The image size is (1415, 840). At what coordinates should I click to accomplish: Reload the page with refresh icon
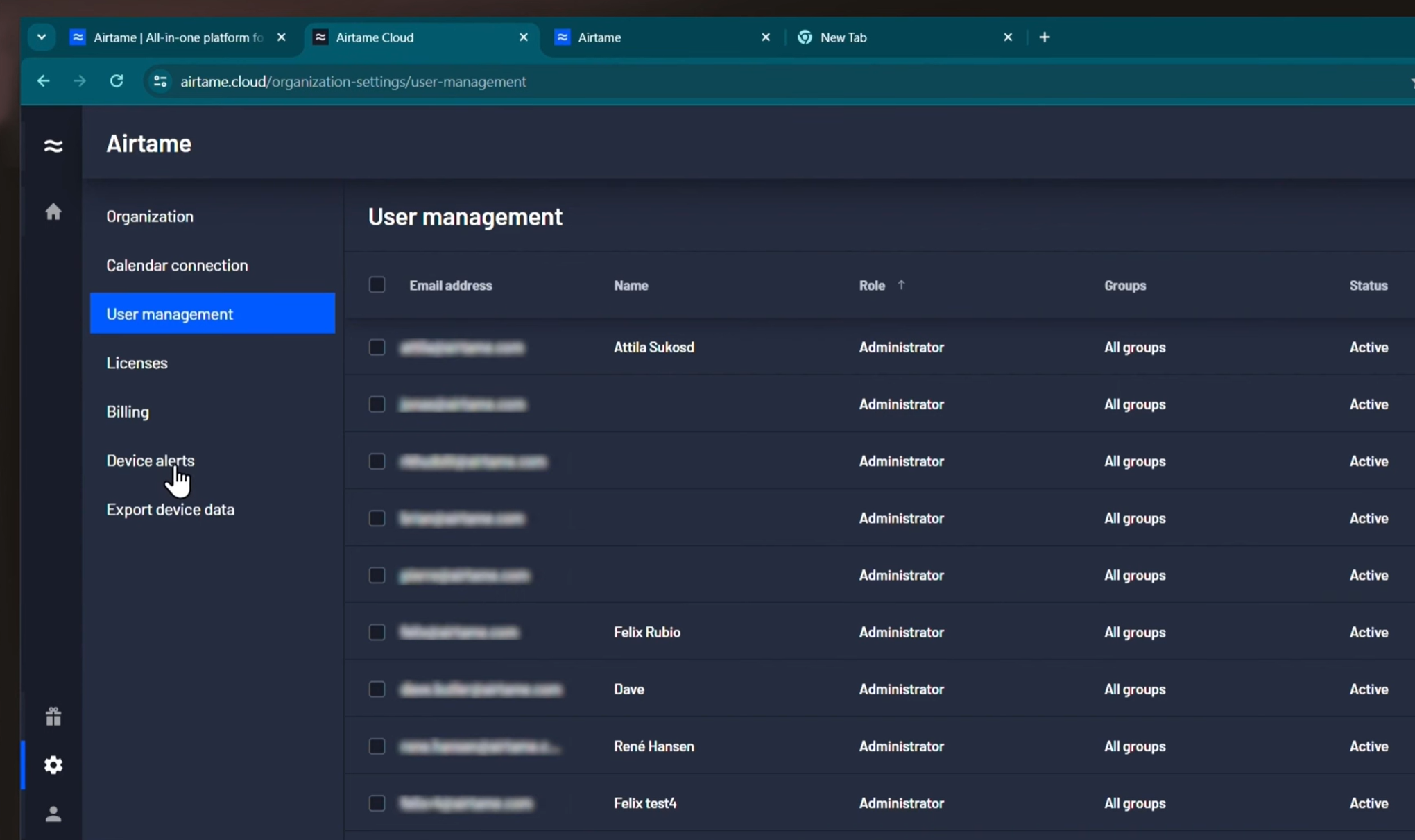tap(117, 81)
